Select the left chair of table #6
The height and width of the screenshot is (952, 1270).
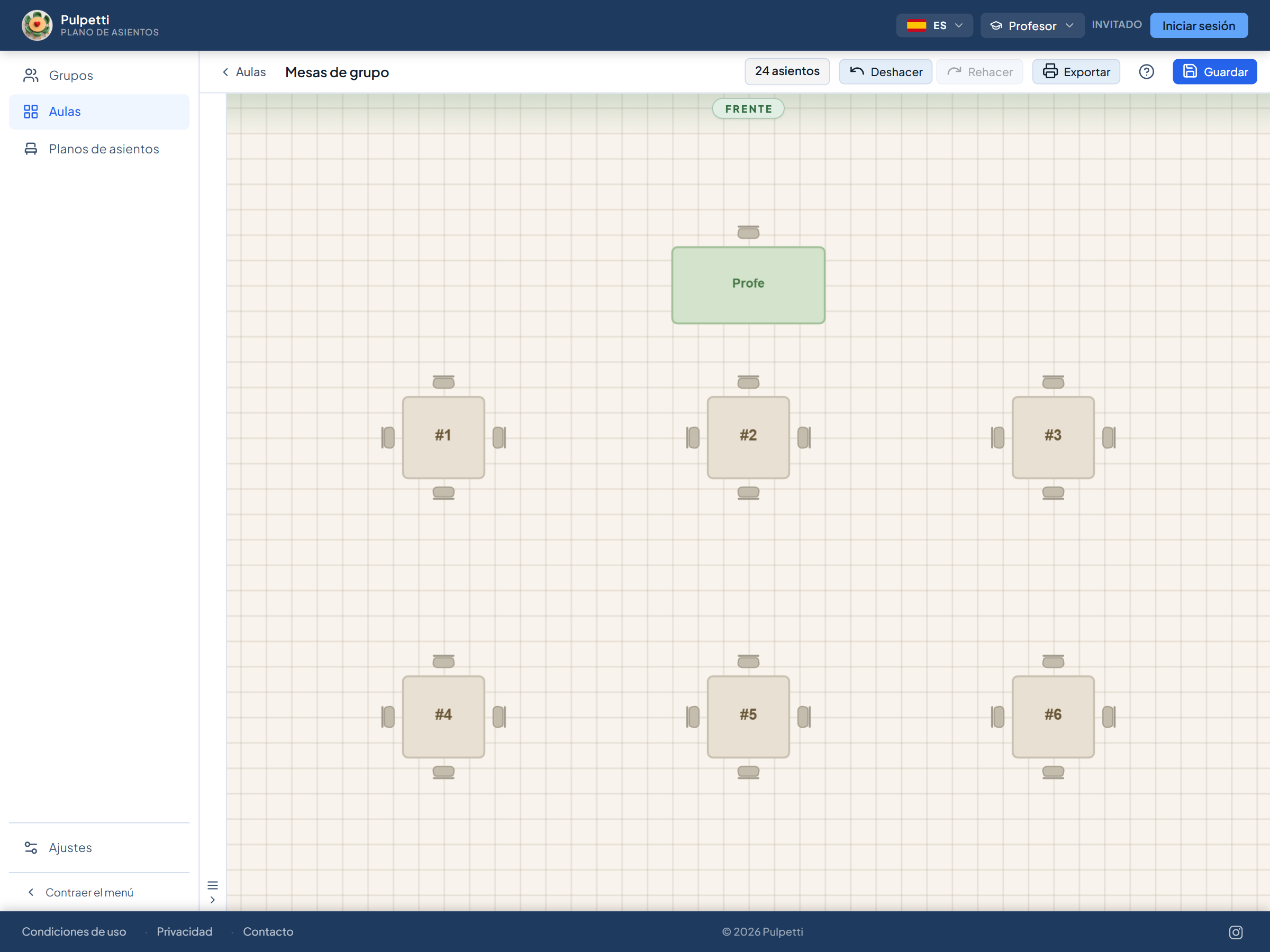pos(997,717)
